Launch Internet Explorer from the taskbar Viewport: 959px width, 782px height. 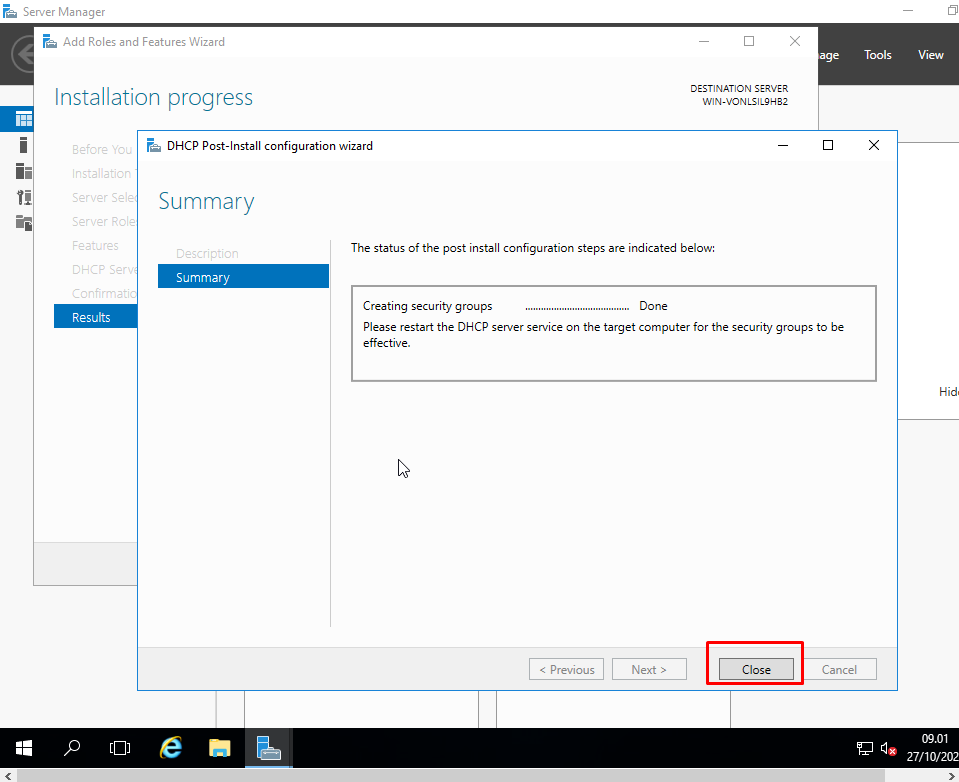171,748
